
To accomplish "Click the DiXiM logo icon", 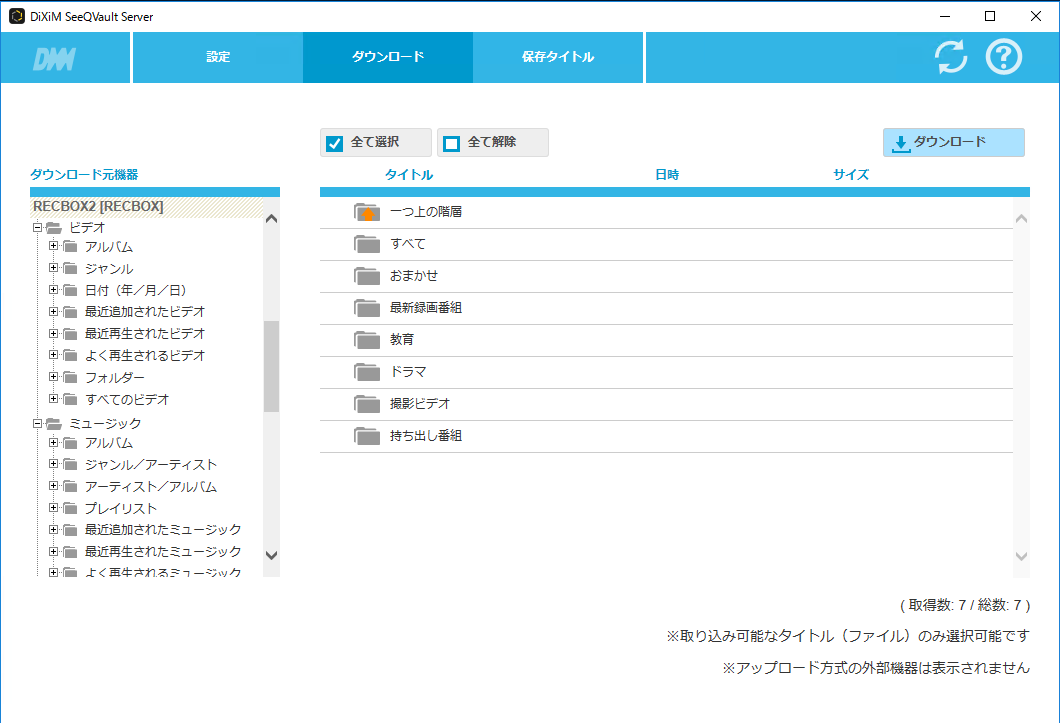I will (x=55, y=58).
